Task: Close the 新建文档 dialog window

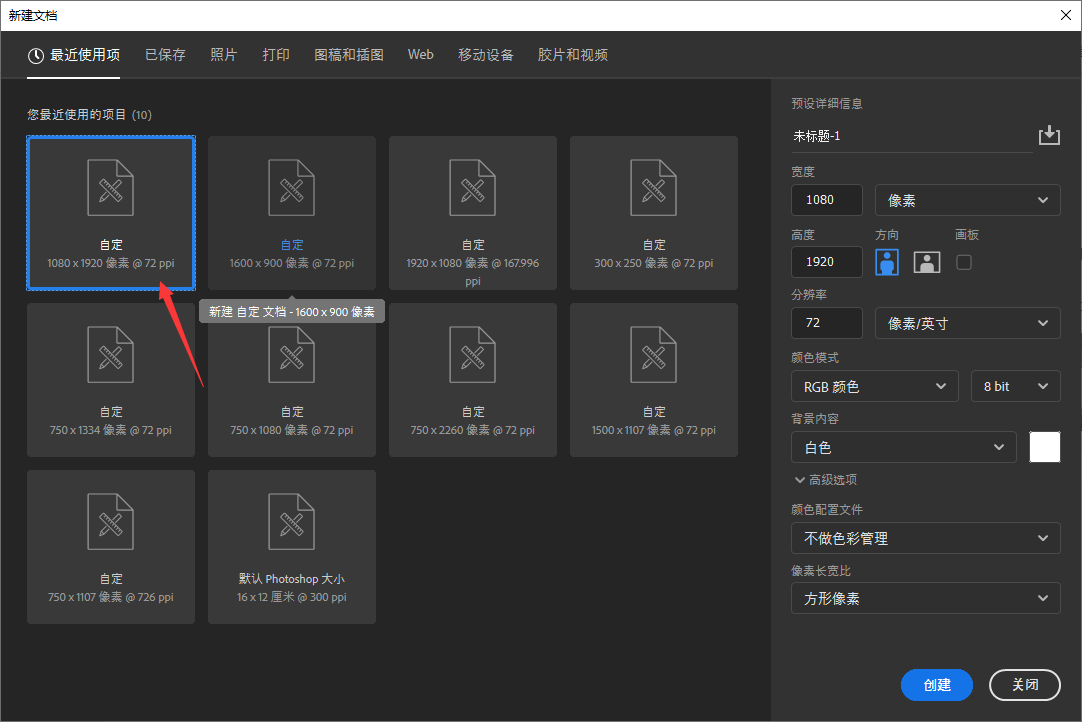Action: click(x=1065, y=15)
